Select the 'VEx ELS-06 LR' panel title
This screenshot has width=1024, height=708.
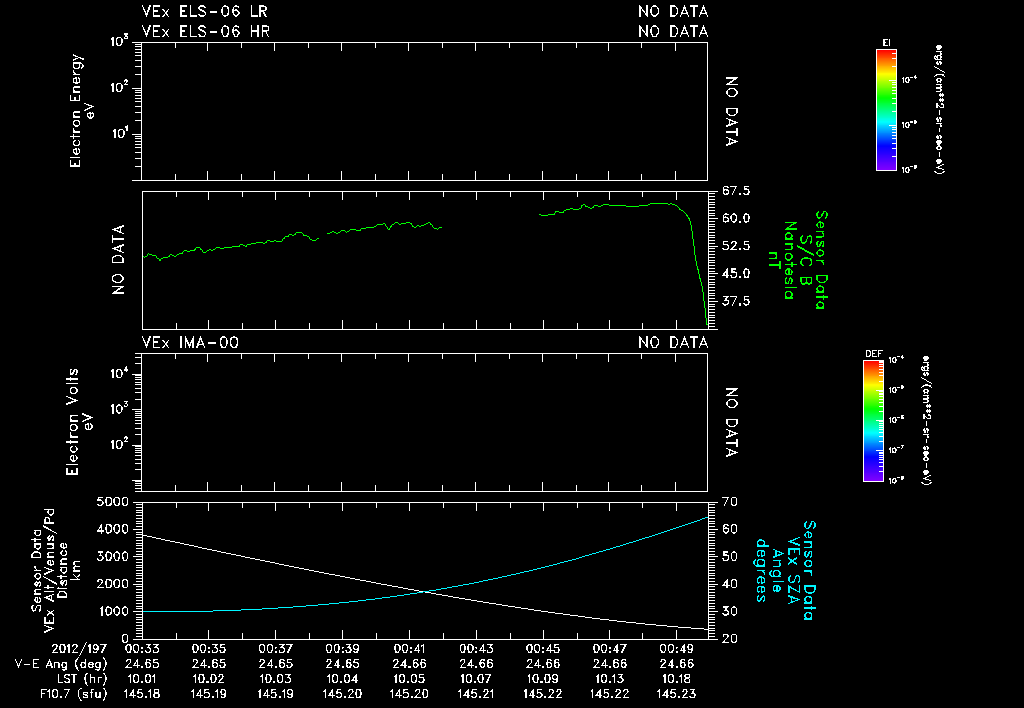204,12
